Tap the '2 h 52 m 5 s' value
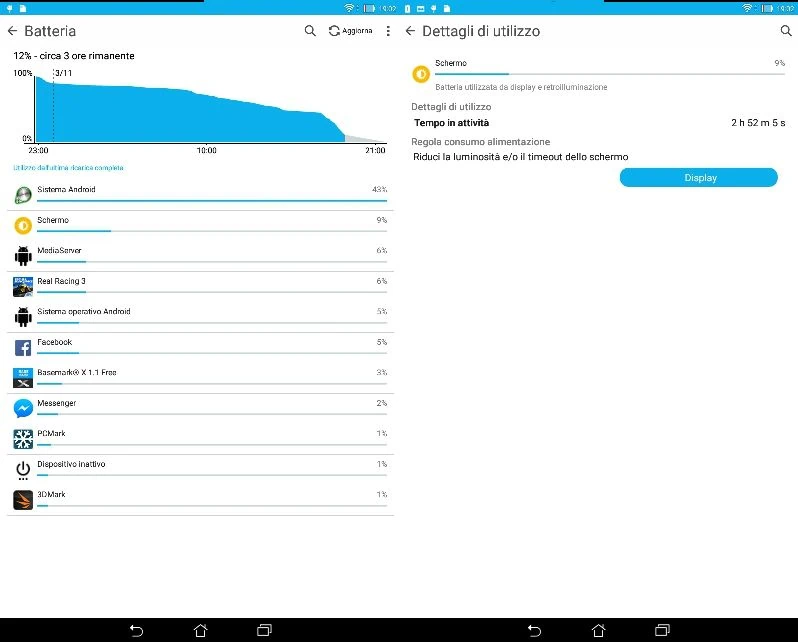Image resolution: width=798 pixels, height=642 pixels. click(x=758, y=123)
